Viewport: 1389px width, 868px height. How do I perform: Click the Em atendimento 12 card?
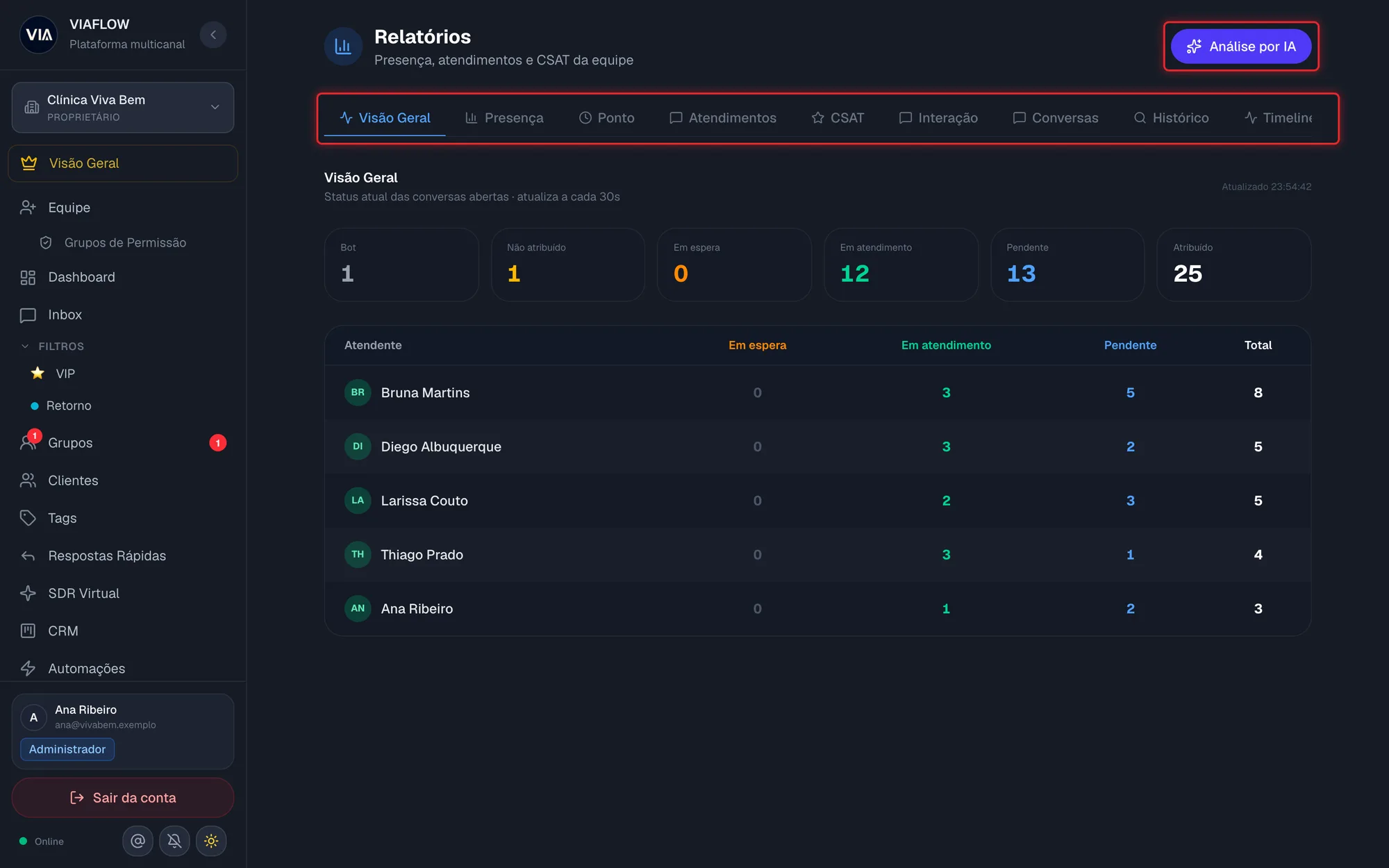[x=901, y=265]
